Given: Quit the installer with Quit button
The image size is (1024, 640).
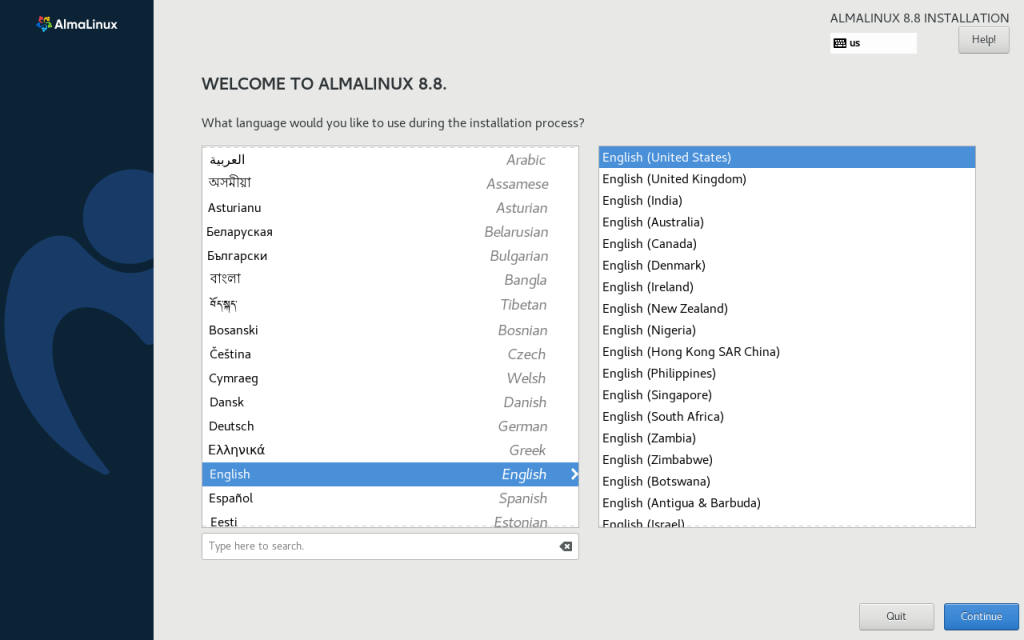Looking at the screenshot, I should point(895,616).
